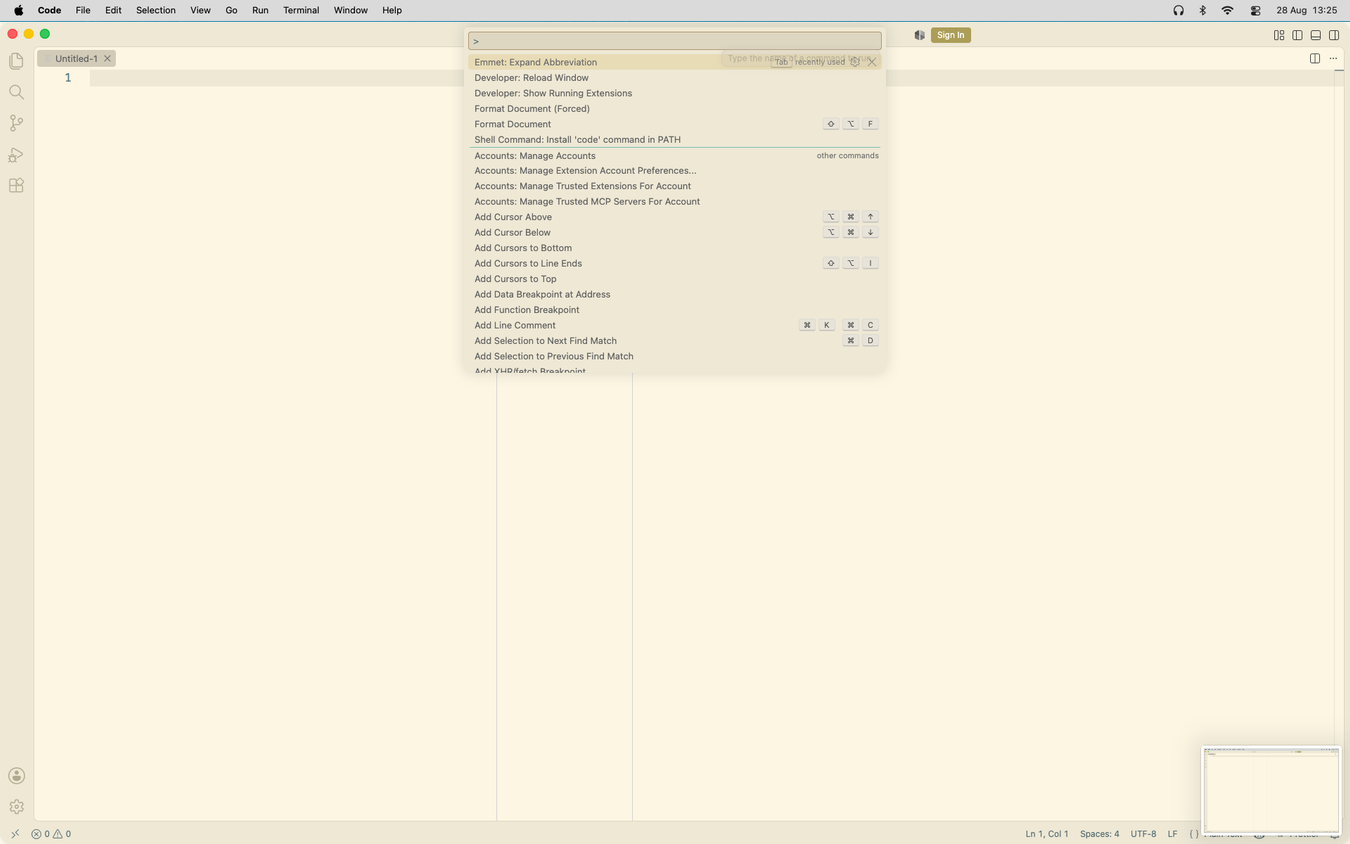Toggle the bottom Panel

tap(1316, 35)
